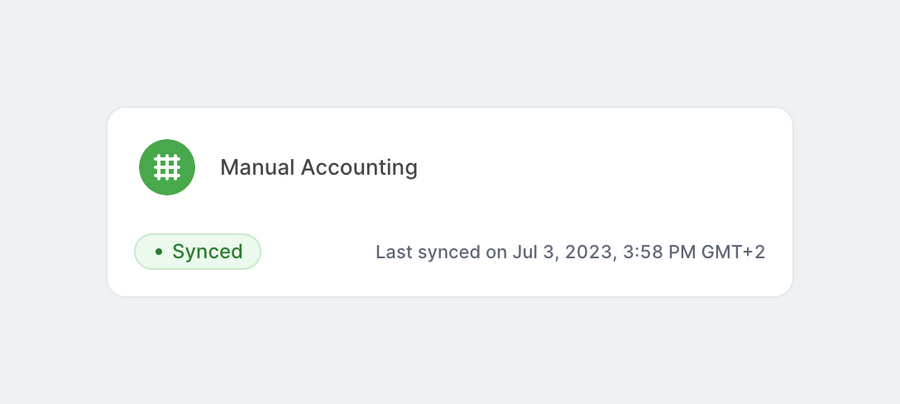Click the "GMT+2" timezone text
This screenshot has height=404, width=900.
[735, 252]
